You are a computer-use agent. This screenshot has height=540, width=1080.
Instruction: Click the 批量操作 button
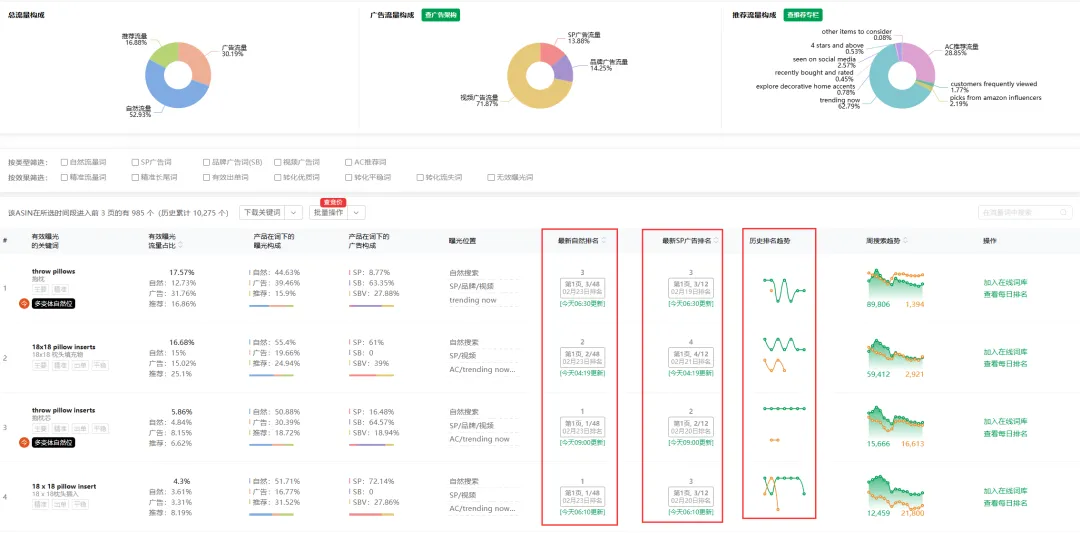[329, 213]
